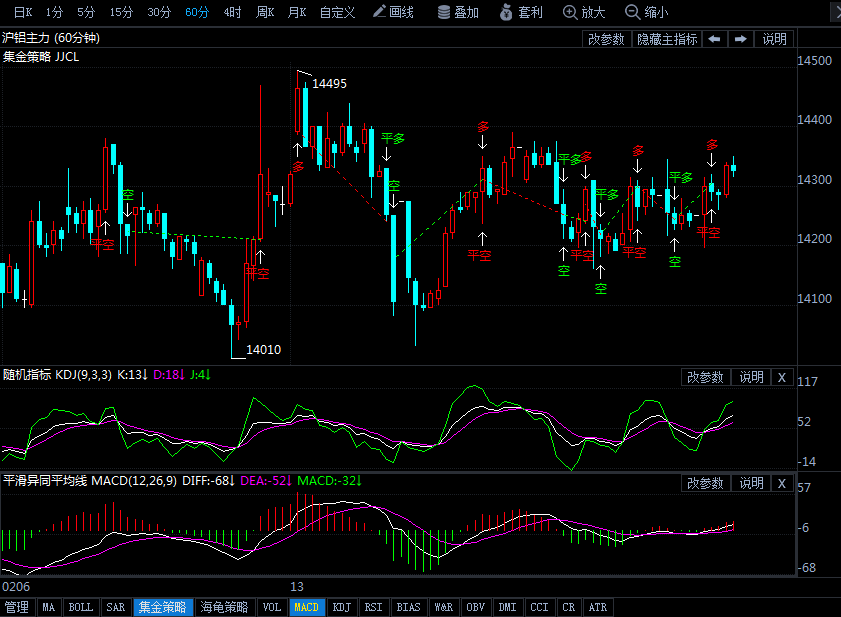Viewport: 841px width, 617px height.
Task: Close the MACD indicator panel
Action: click(x=782, y=483)
